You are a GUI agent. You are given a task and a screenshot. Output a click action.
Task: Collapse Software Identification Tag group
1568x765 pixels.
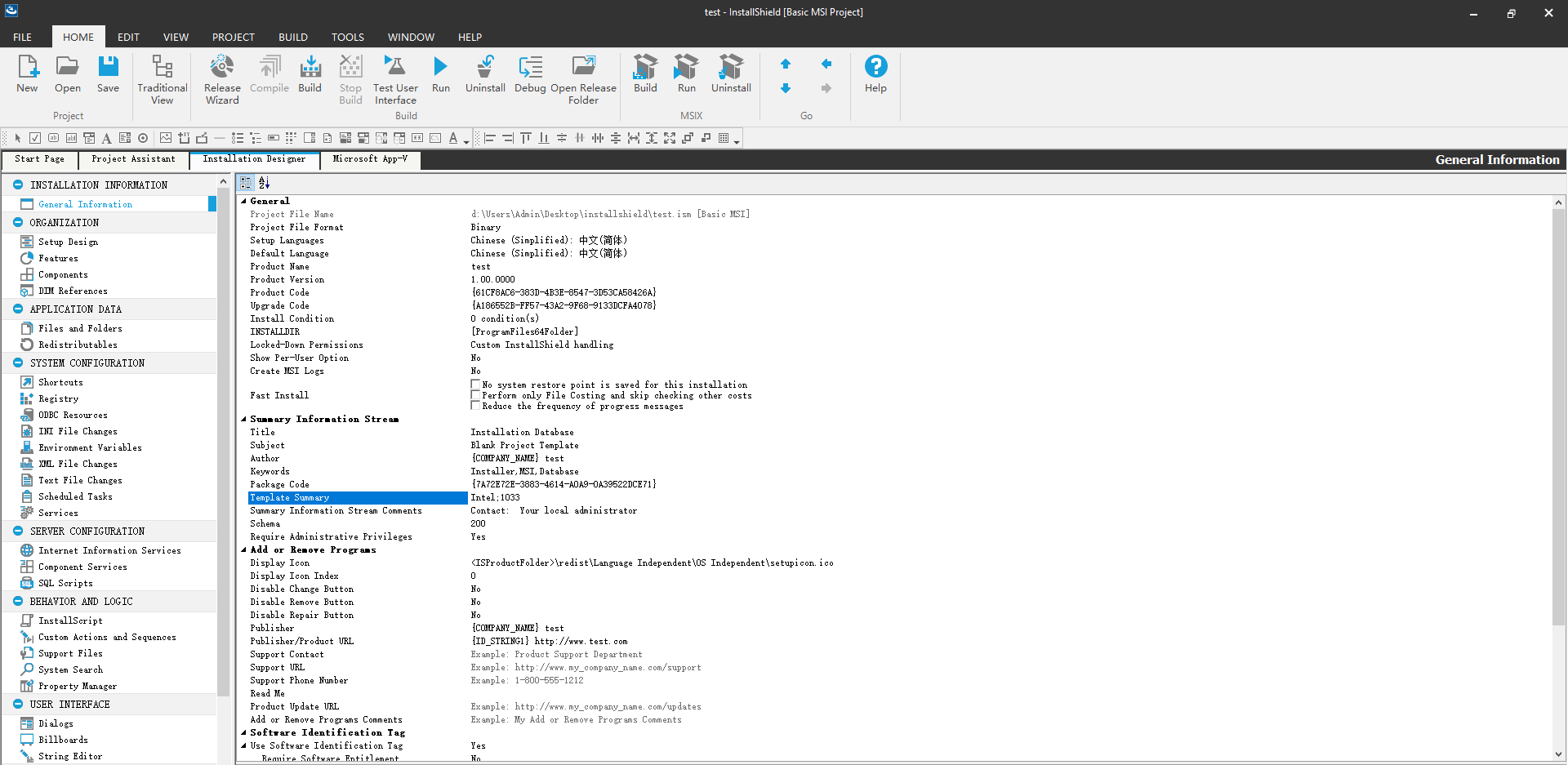click(x=243, y=732)
